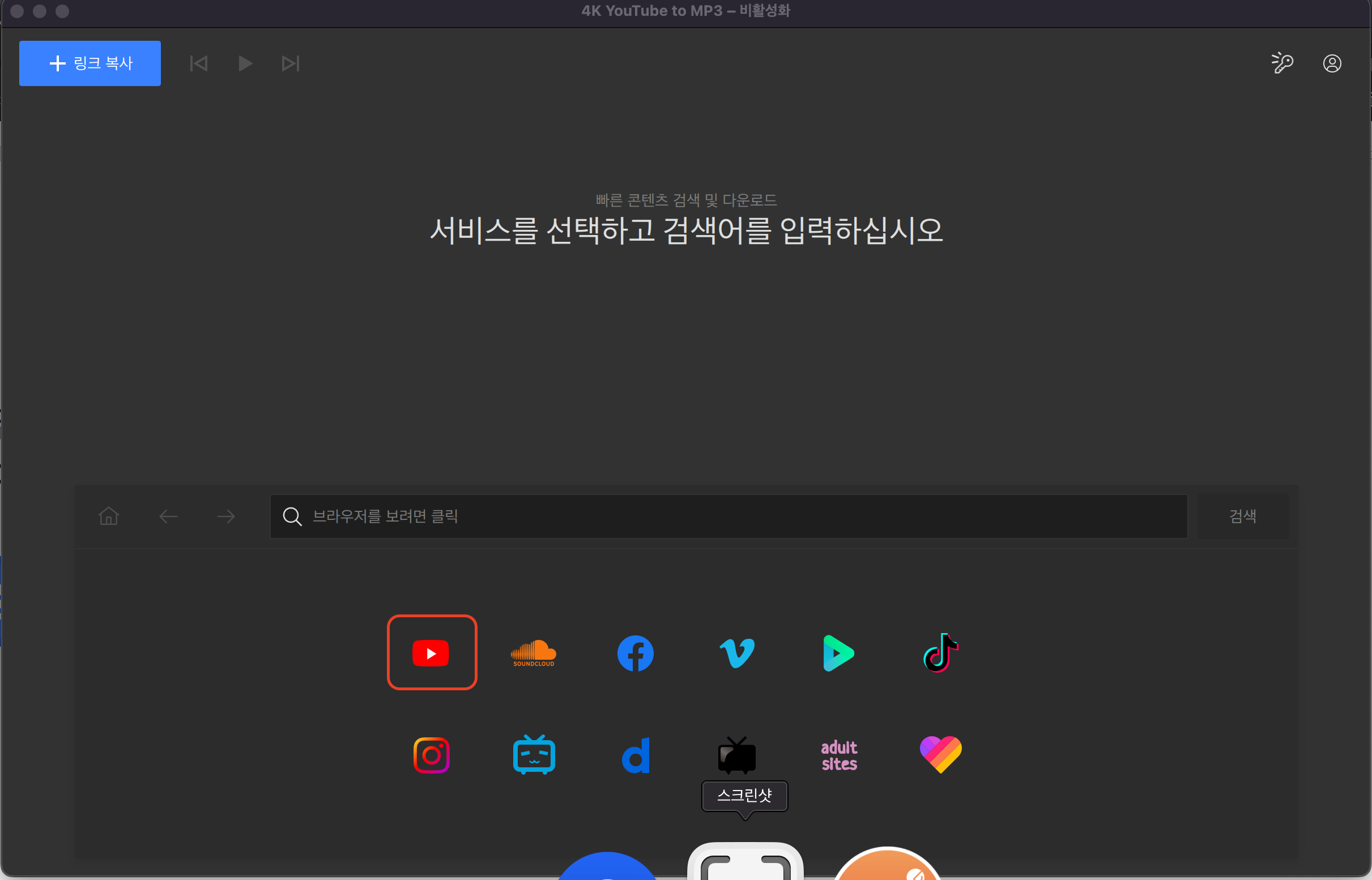Play the current track
The width and height of the screenshot is (1372, 880).
(245, 63)
